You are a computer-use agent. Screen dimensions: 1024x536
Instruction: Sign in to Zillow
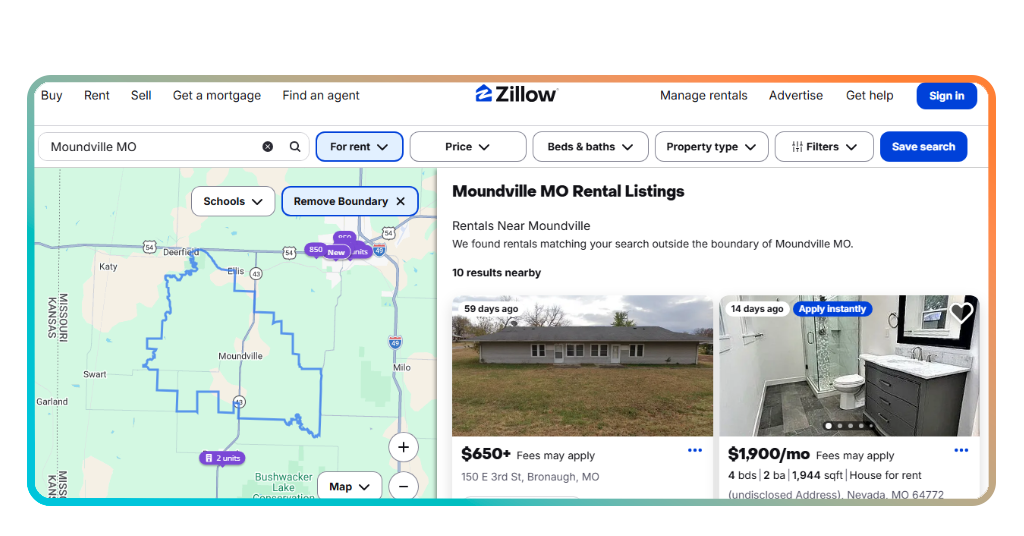[946, 96]
